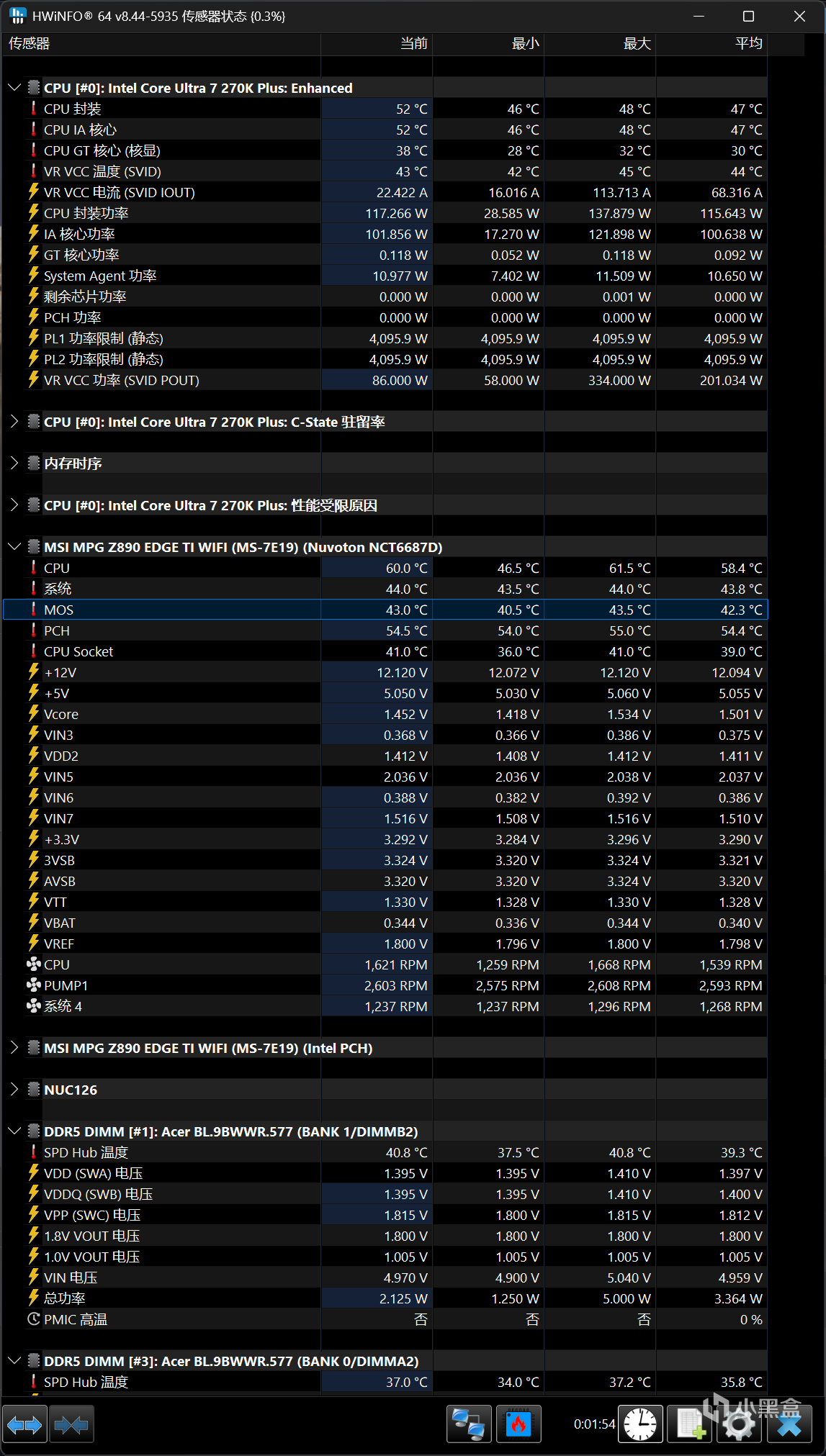Image resolution: width=826 pixels, height=1456 pixels.
Task: Select the PUMP1 fan speed row
Action: [385, 986]
